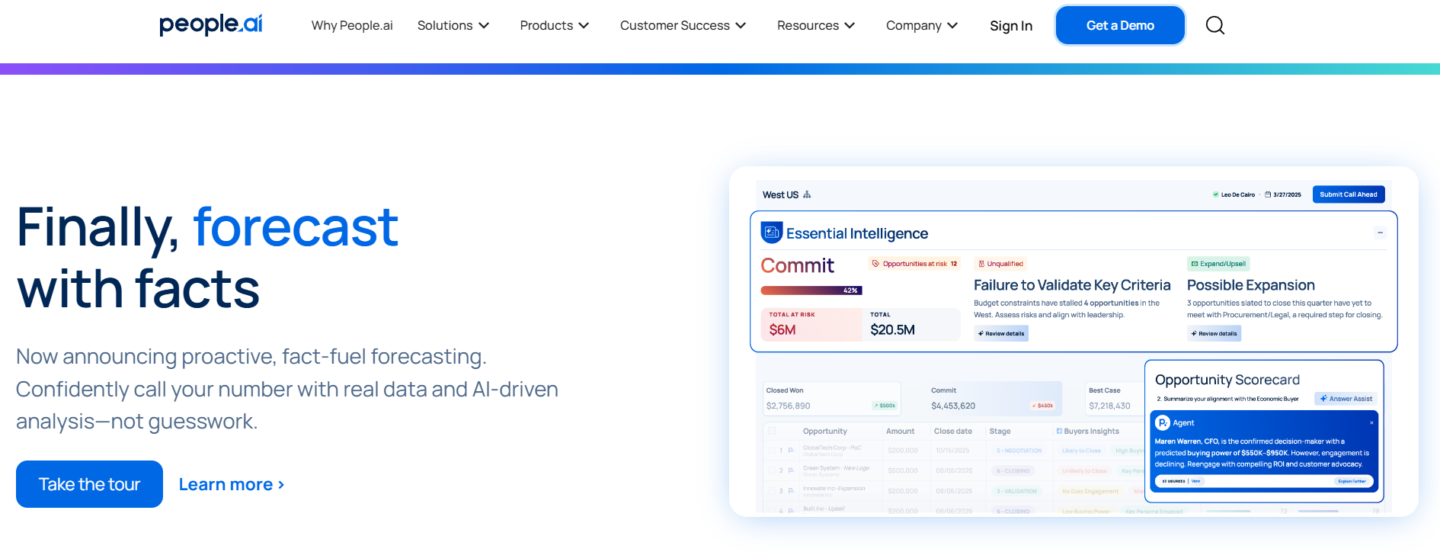Click the Submit Call Ahead button
Image resolution: width=1440 pixels, height=552 pixels.
[1348, 195]
